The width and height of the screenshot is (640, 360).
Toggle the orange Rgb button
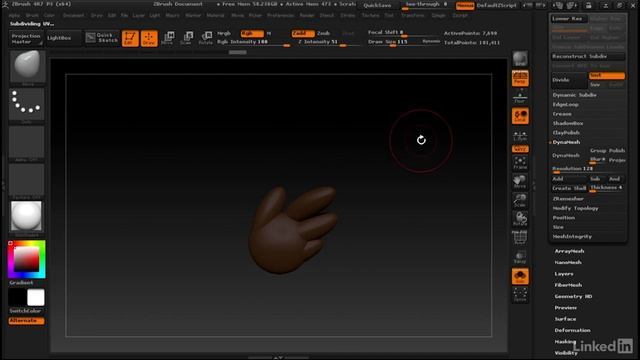coord(251,33)
